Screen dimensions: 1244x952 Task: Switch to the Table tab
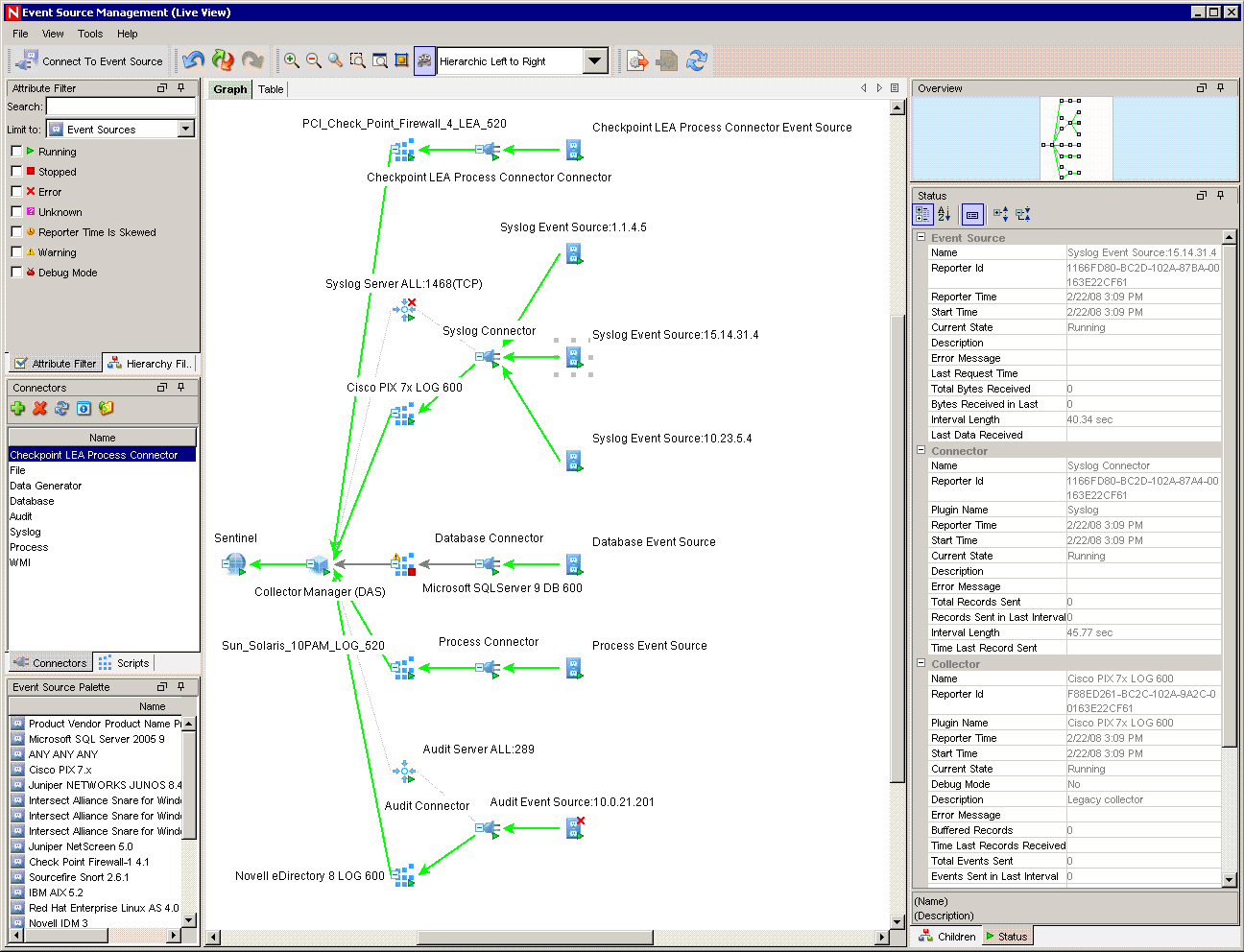[x=271, y=89]
